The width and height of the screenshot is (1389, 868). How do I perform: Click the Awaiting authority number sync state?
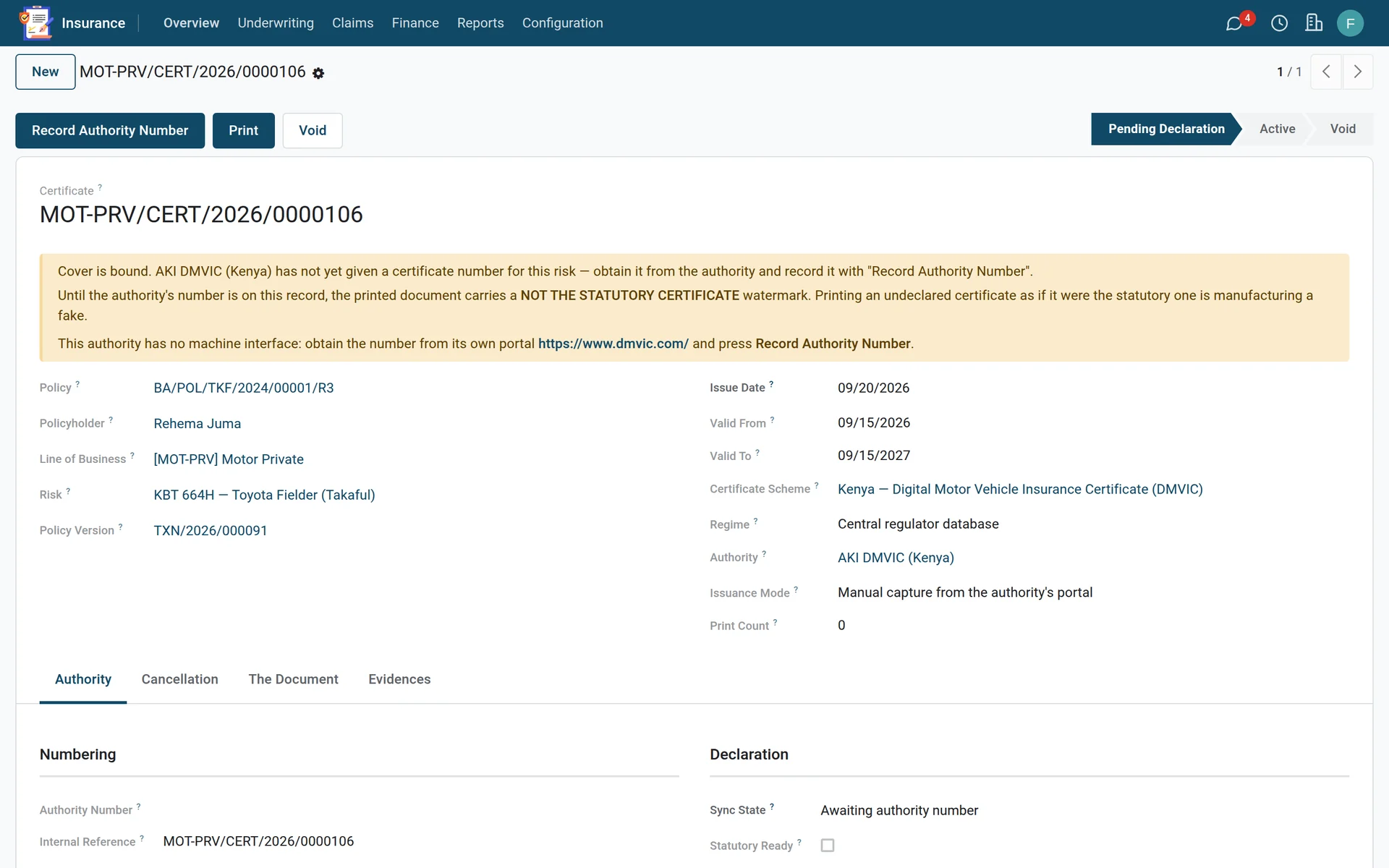pos(899,810)
